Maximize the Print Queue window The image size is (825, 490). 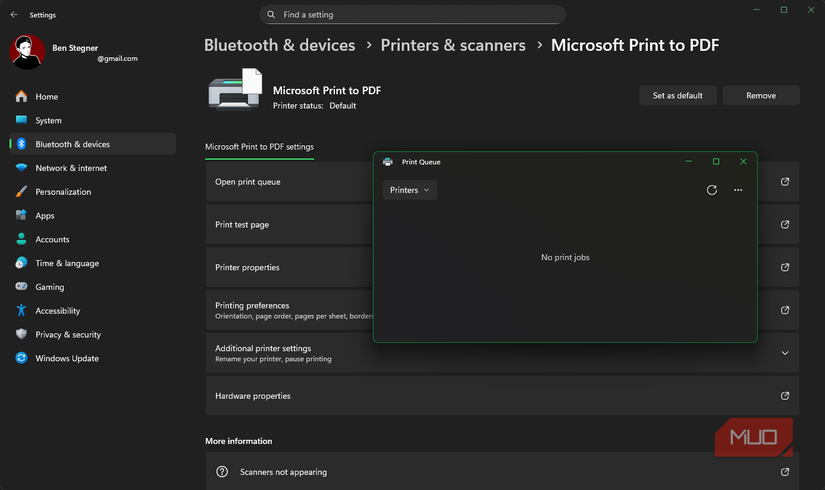pyautogui.click(x=716, y=162)
